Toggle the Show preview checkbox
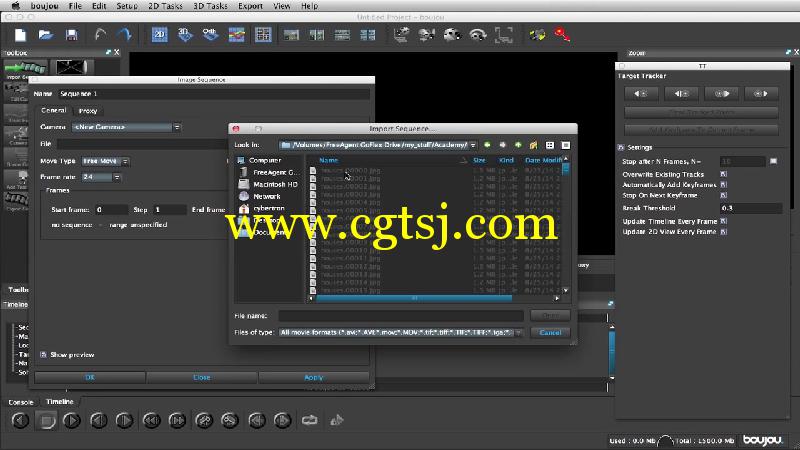 click(x=43, y=355)
